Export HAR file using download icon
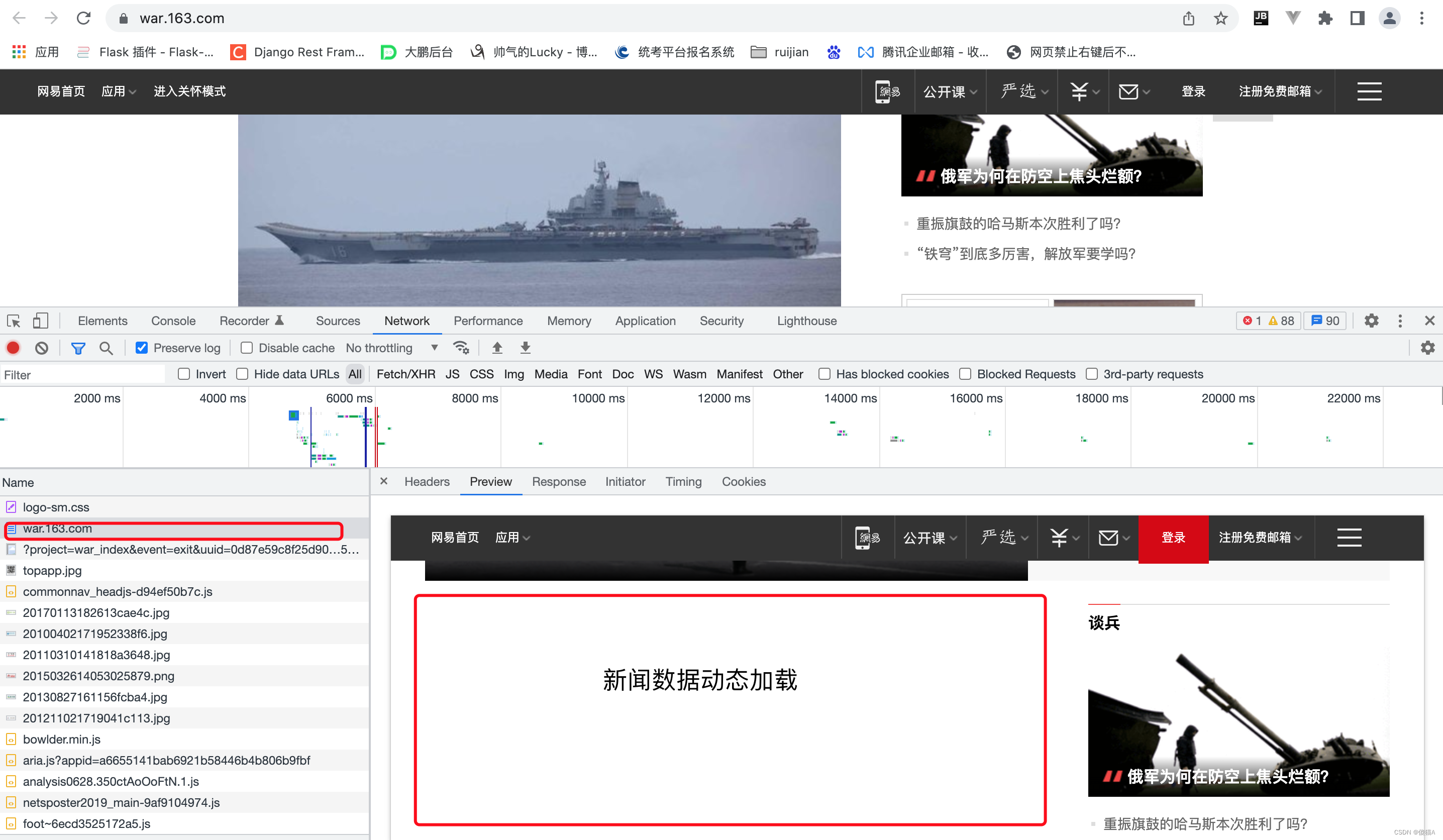Screen dimensions: 1443x840 click(525, 348)
